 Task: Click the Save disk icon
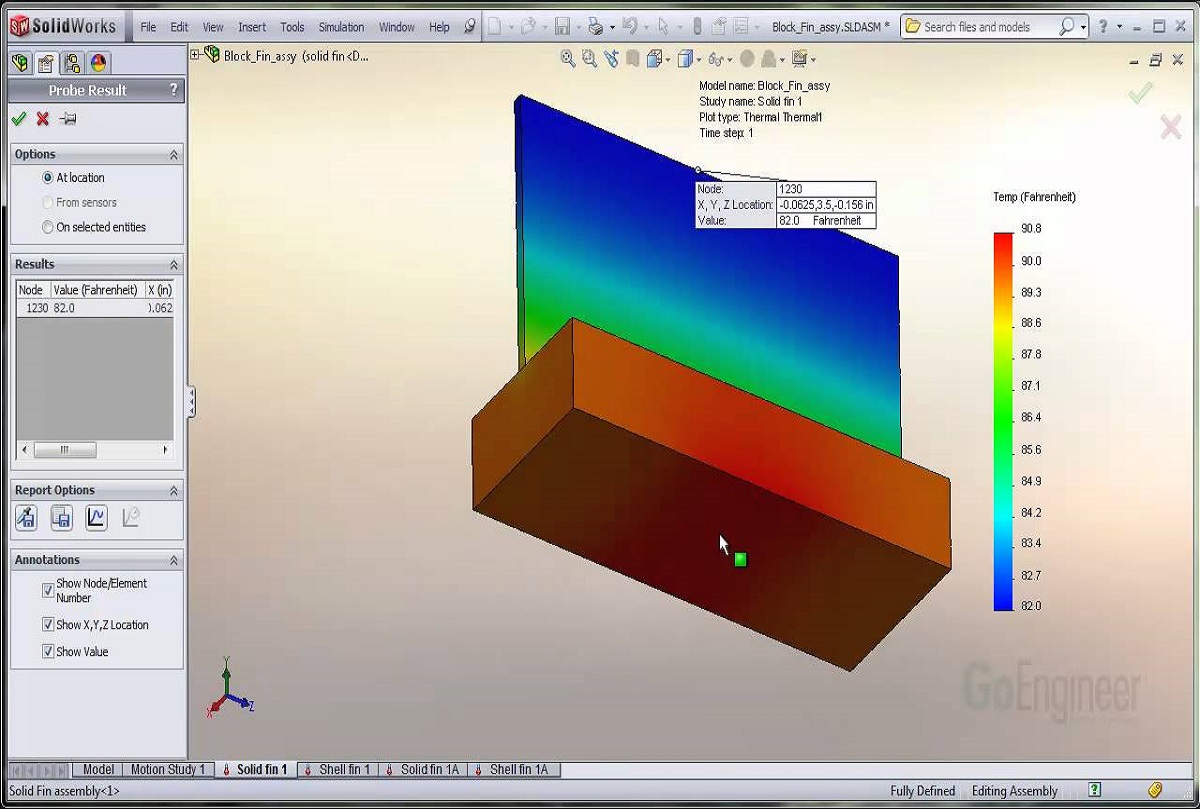click(x=562, y=27)
